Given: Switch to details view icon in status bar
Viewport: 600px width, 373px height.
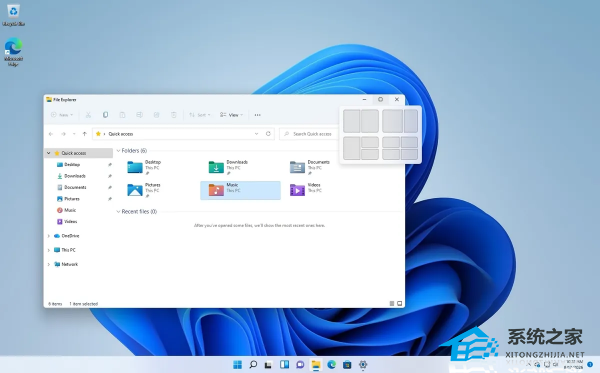Looking at the screenshot, I should tap(392, 303).
